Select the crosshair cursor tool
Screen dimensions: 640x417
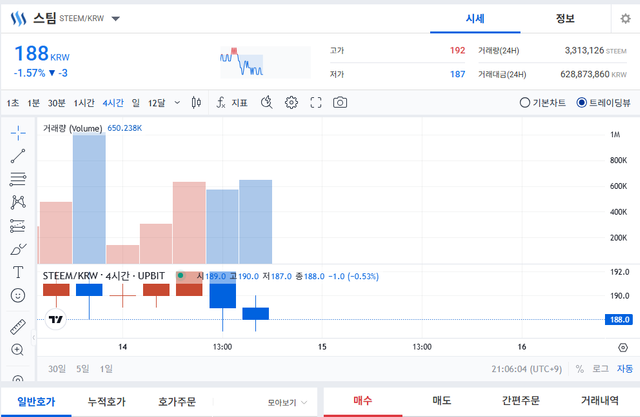click(18, 133)
